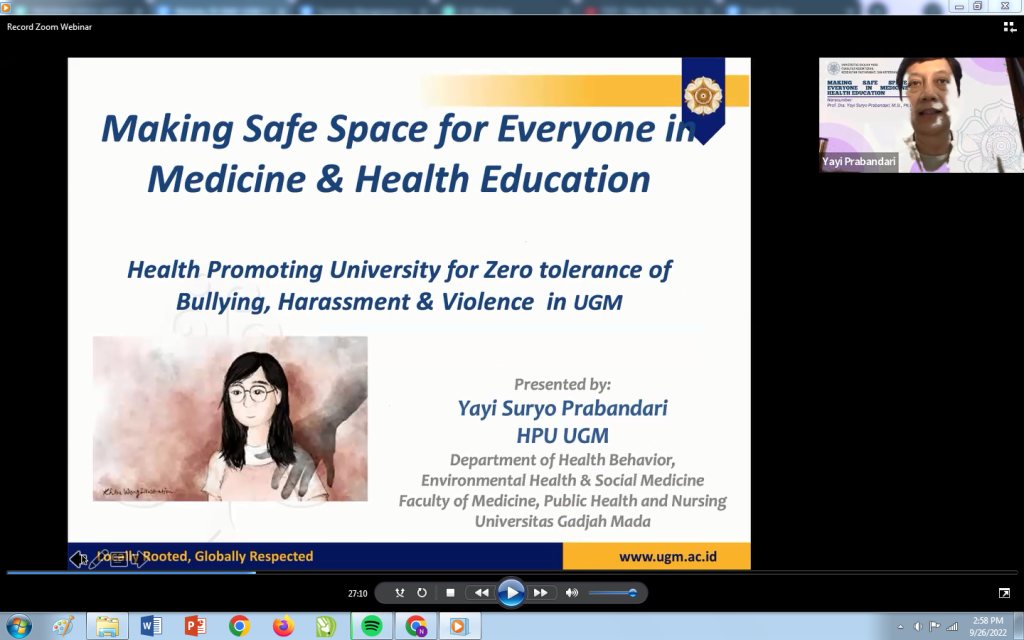
Task: Open File Explorer from taskbar
Action: pyautogui.click(x=107, y=626)
